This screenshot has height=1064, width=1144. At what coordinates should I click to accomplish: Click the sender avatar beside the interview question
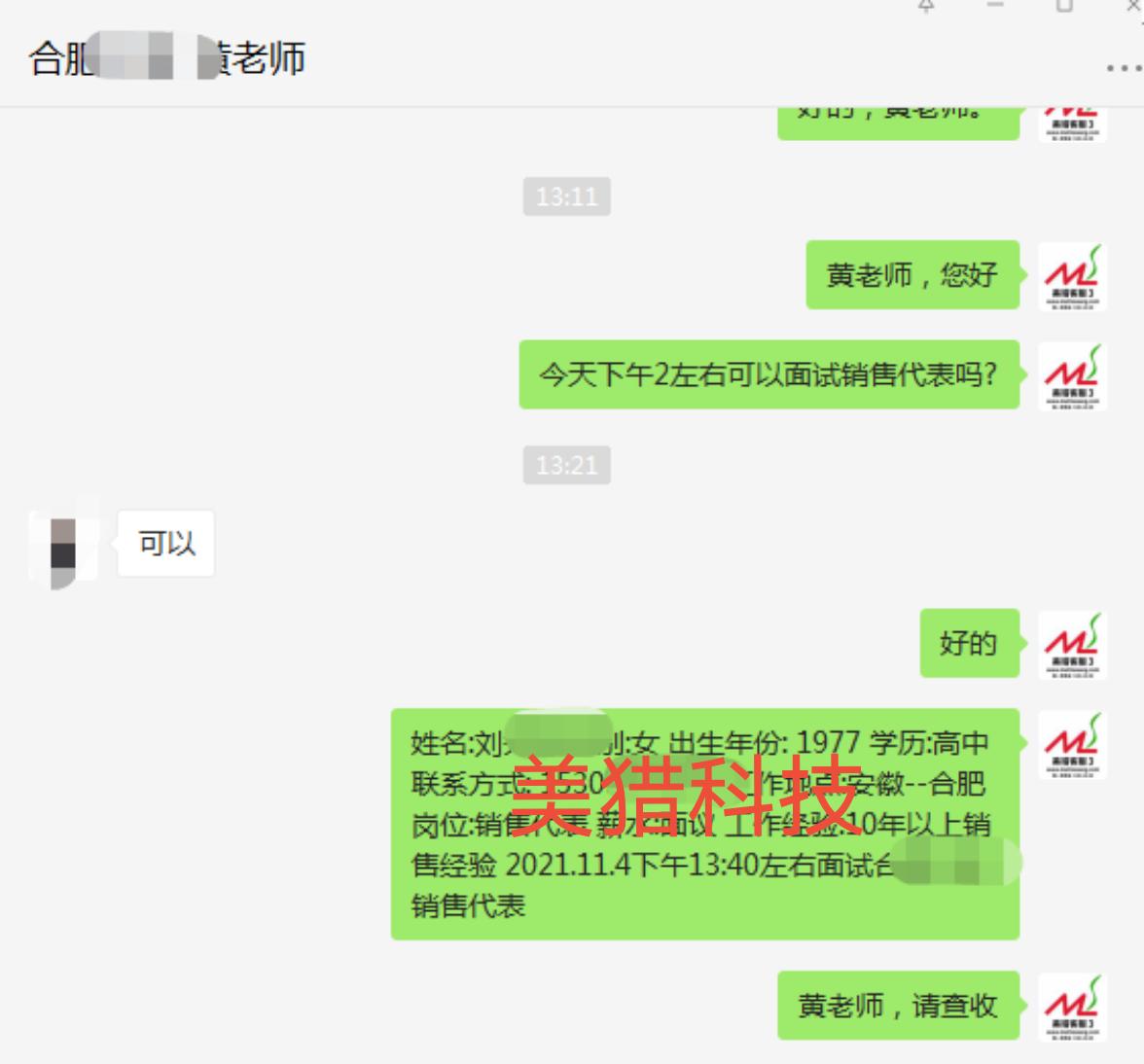(x=1072, y=376)
